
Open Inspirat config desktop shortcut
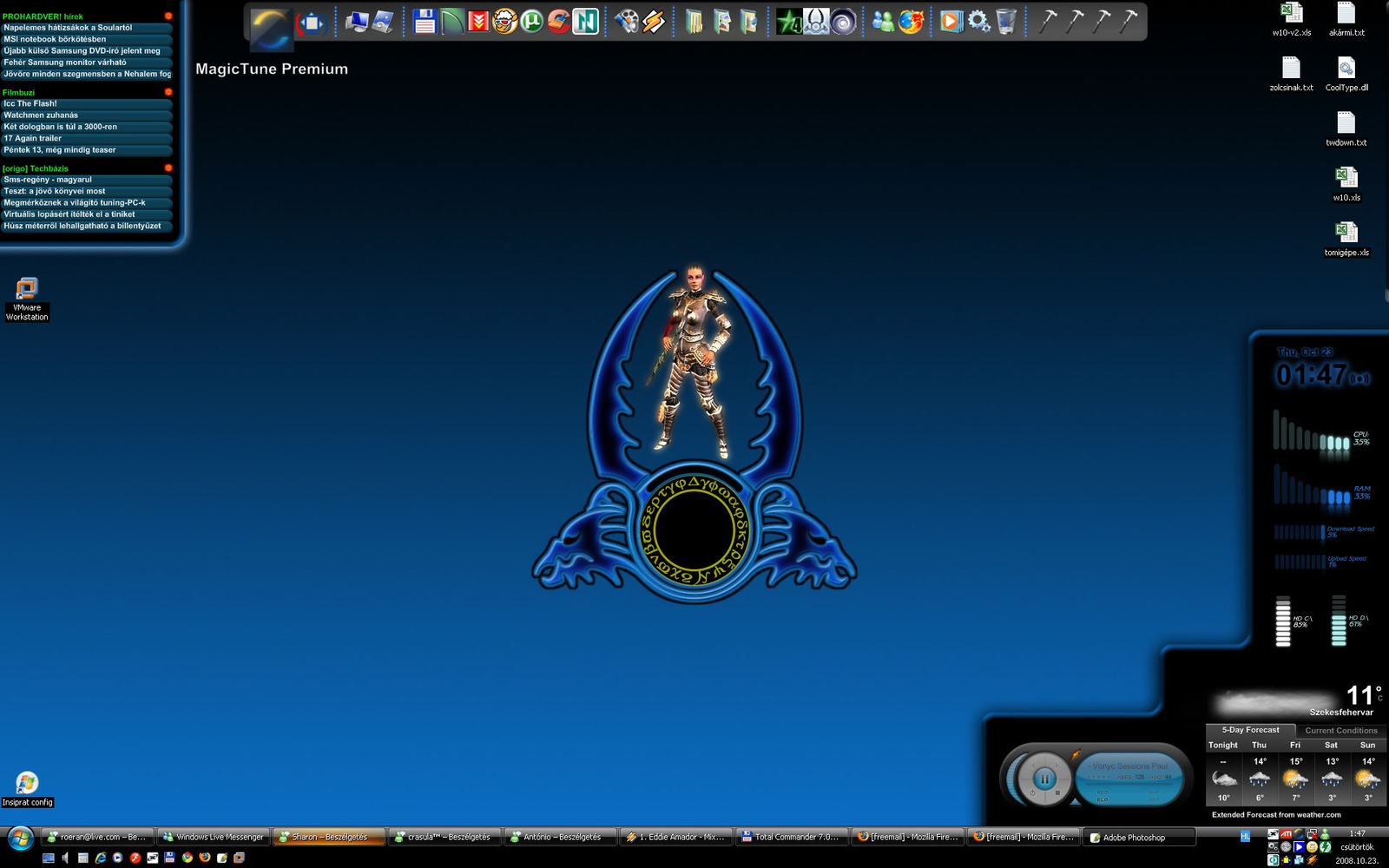click(x=27, y=789)
